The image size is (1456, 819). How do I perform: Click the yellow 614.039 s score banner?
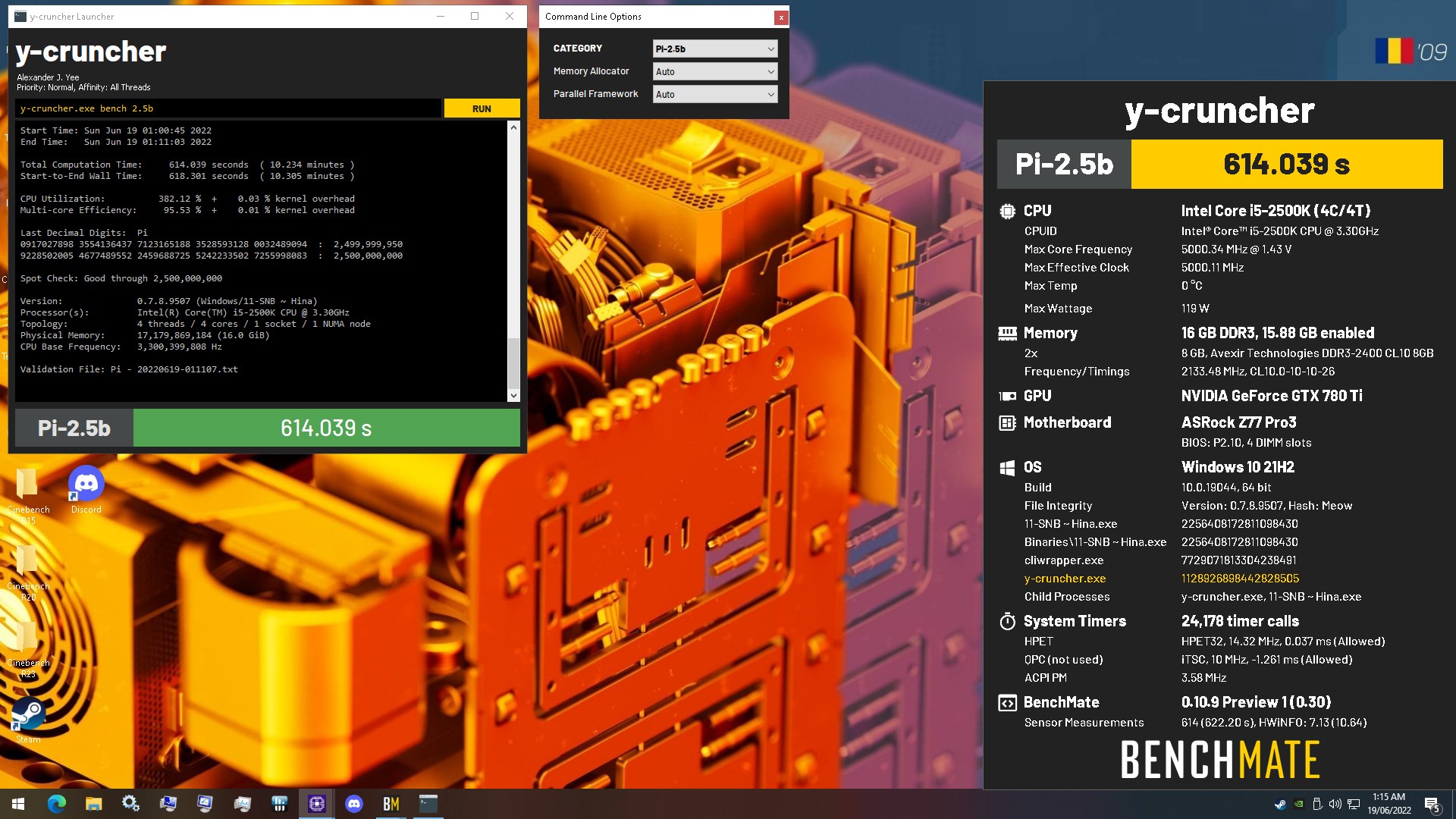pyautogui.click(x=1287, y=164)
